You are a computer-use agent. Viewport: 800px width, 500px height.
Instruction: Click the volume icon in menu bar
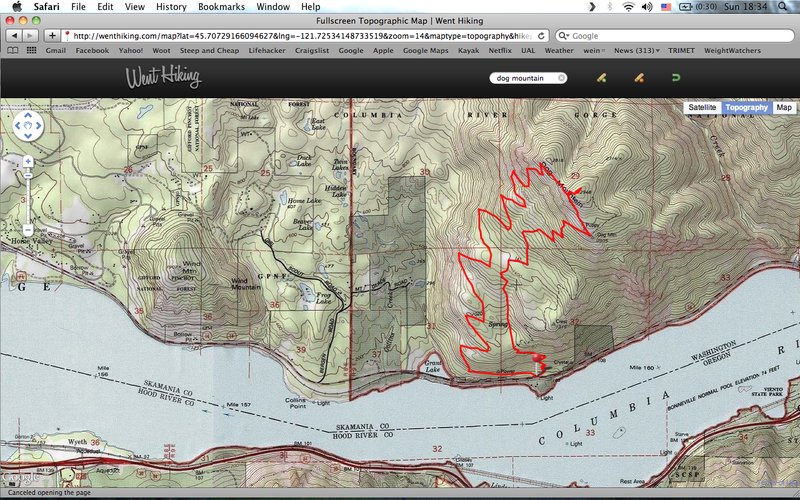tap(647, 7)
